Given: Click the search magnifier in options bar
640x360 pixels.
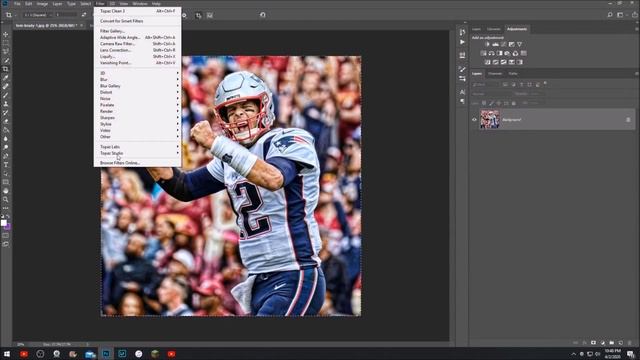Looking at the screenshot, I should (x=610, y=15).
